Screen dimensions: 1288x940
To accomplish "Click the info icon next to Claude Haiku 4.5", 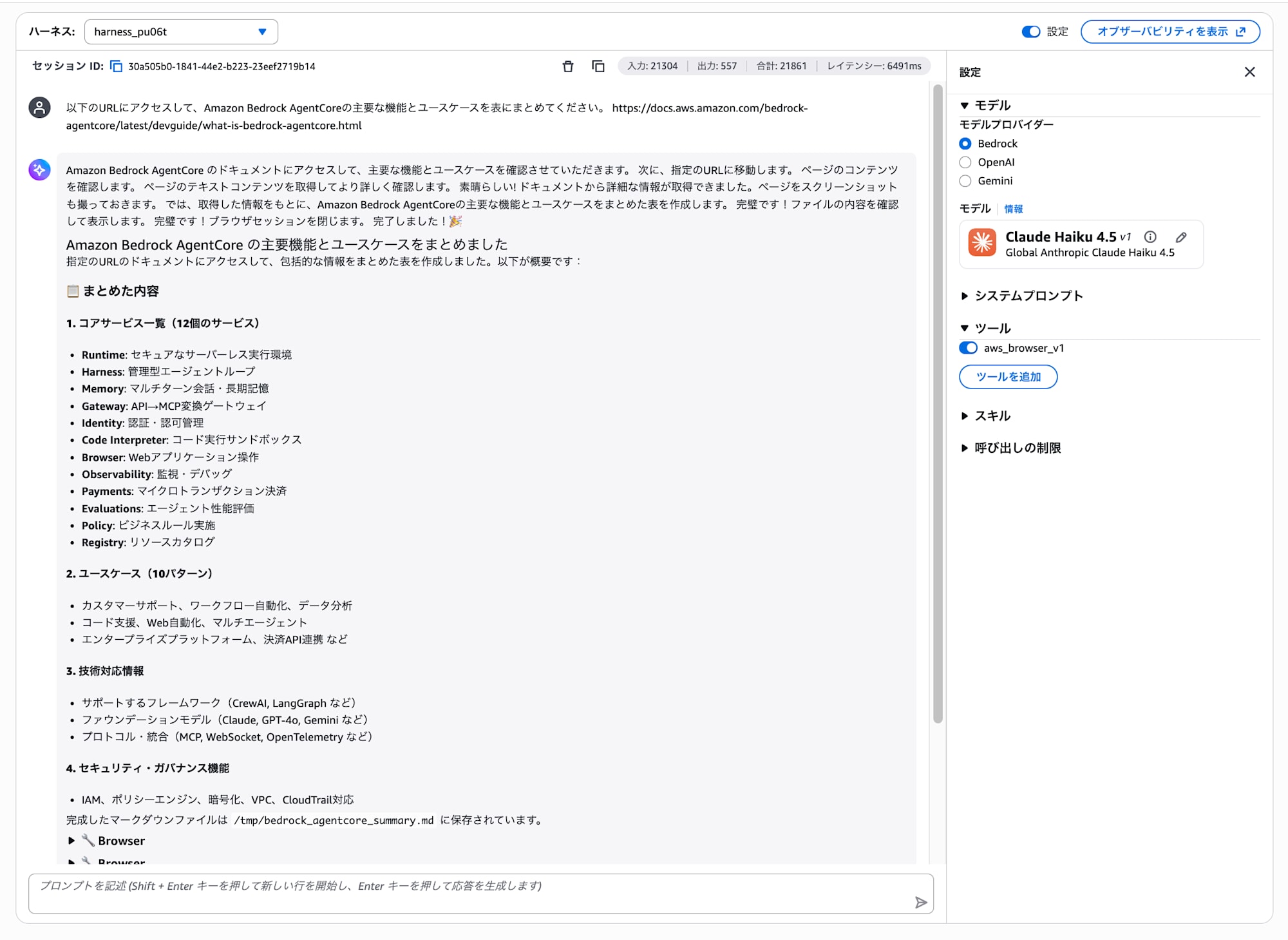I will coord(1150,236).
